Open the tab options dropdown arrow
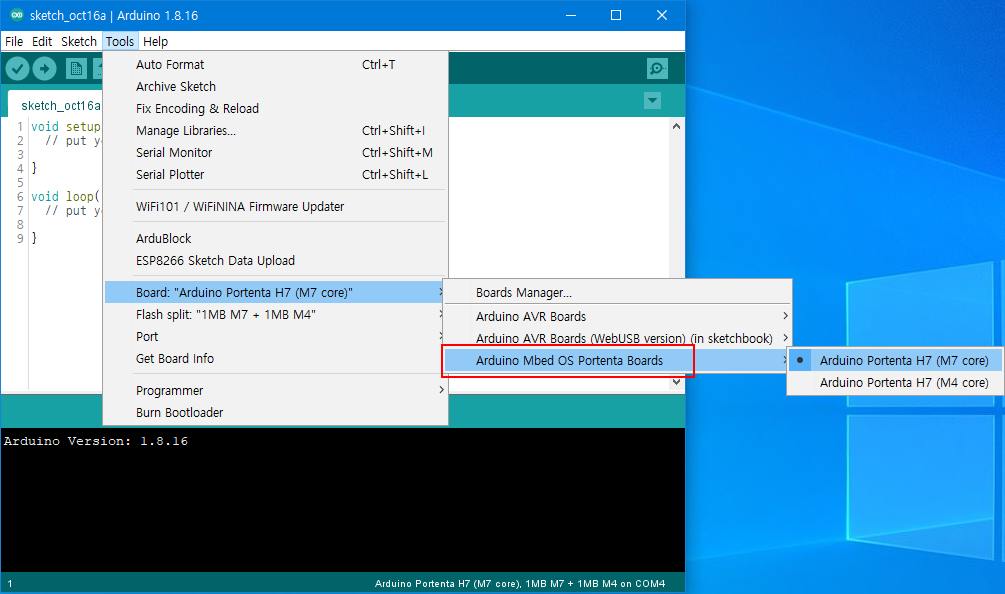This screenshot has height=594, width=1005. pos(652,101)
